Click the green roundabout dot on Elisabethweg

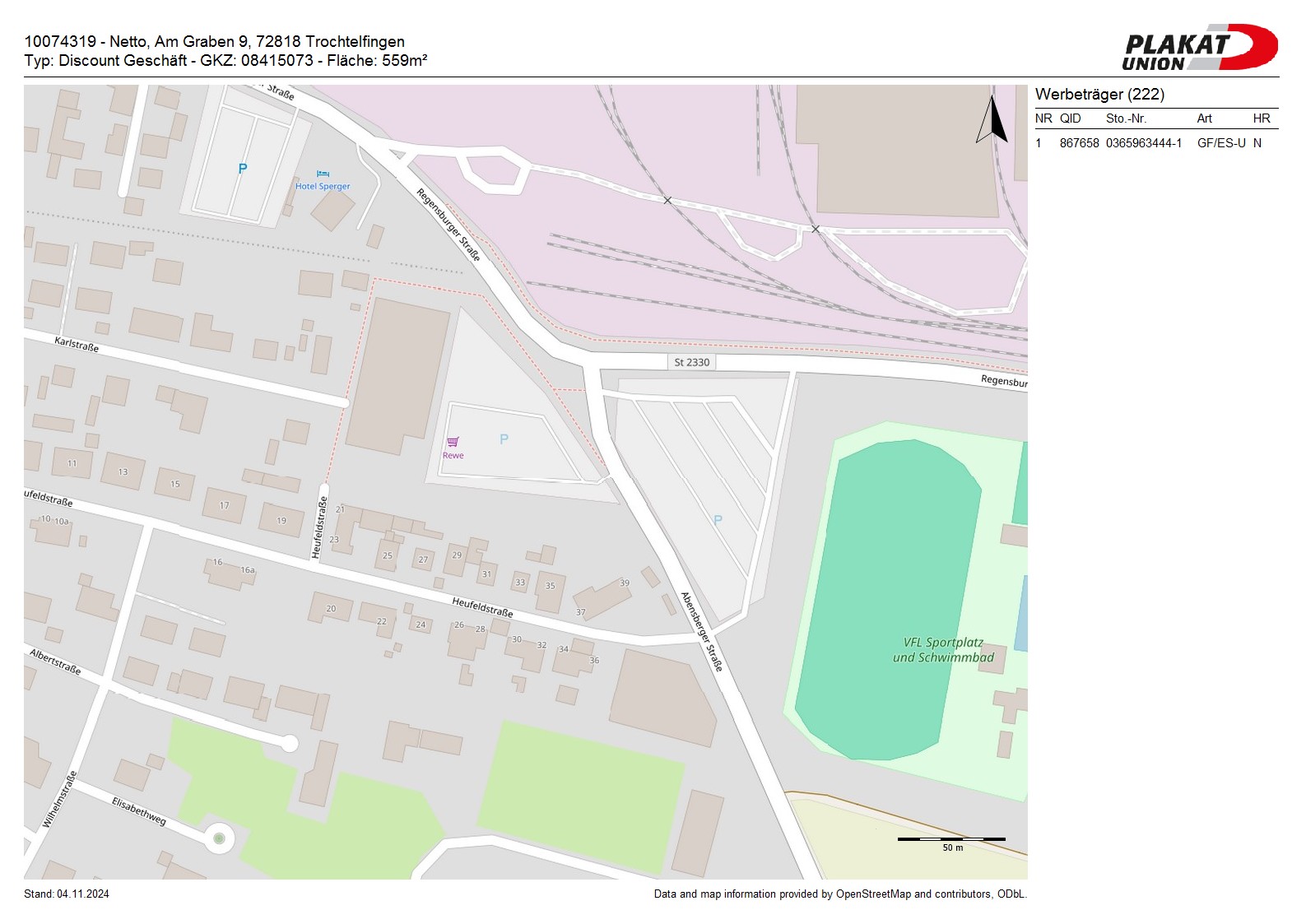tap(219, 838)
